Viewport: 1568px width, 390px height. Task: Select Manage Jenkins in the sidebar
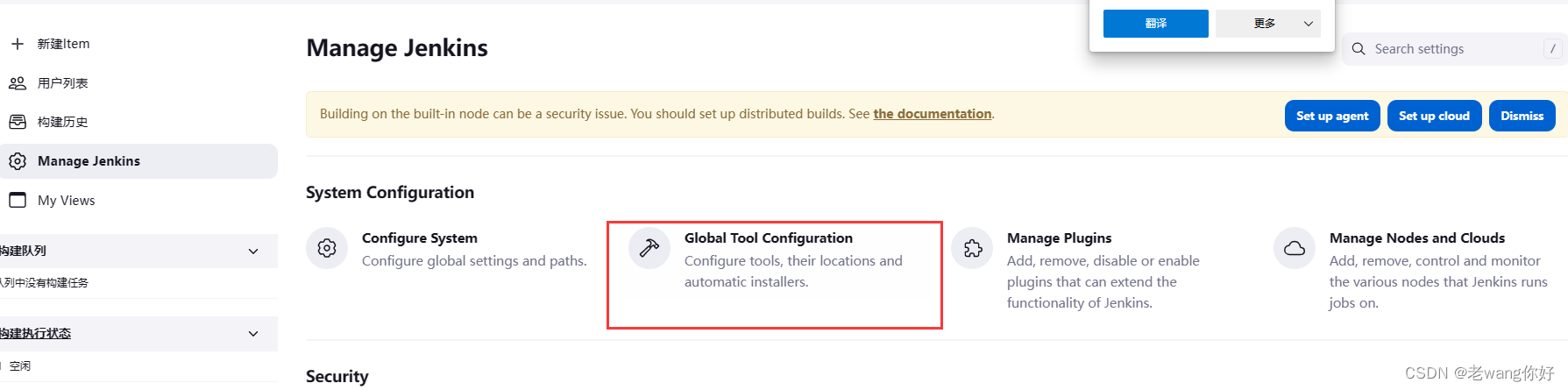coord(138,161)
